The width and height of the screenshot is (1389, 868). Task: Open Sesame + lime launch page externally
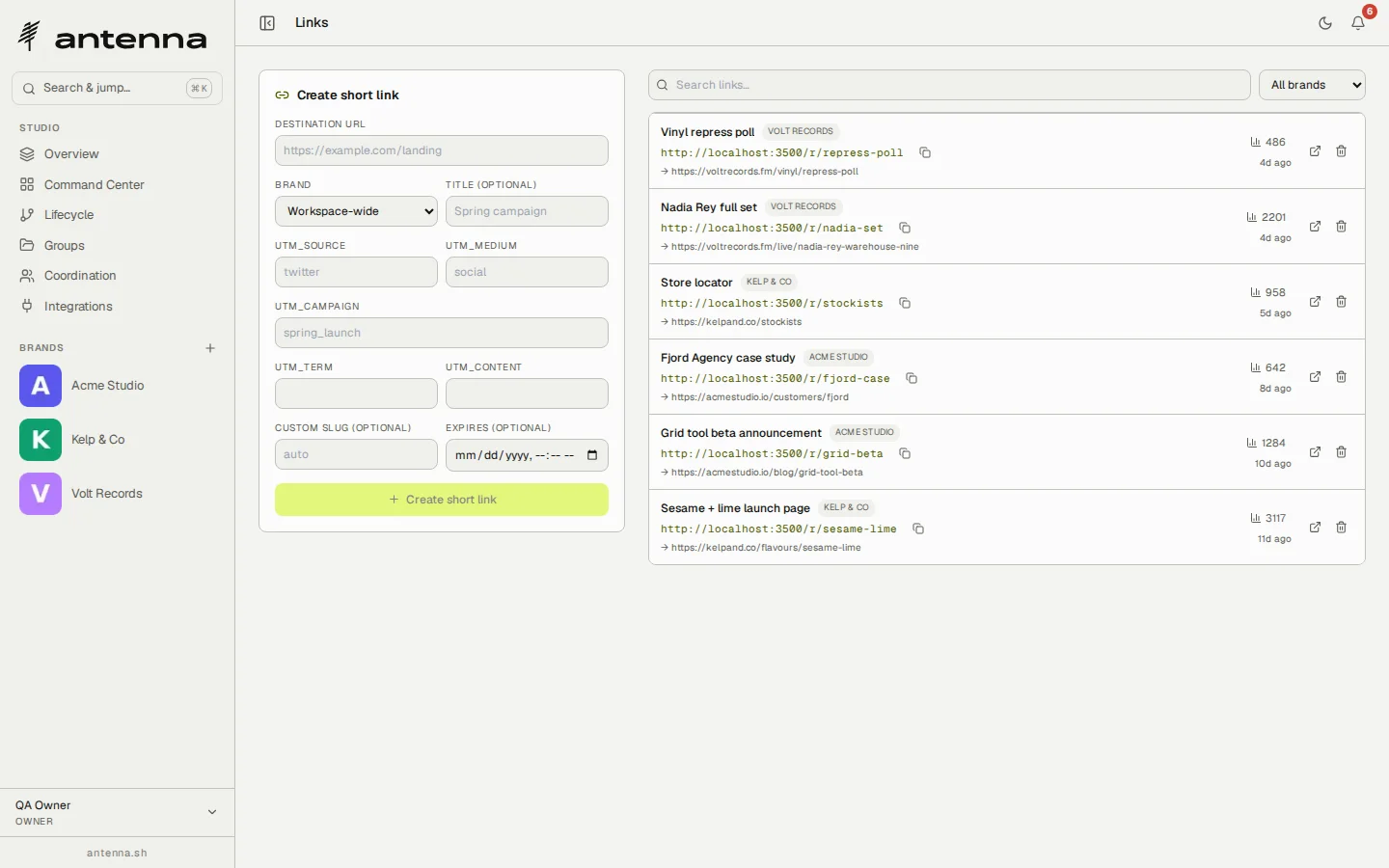point(1315,528)
